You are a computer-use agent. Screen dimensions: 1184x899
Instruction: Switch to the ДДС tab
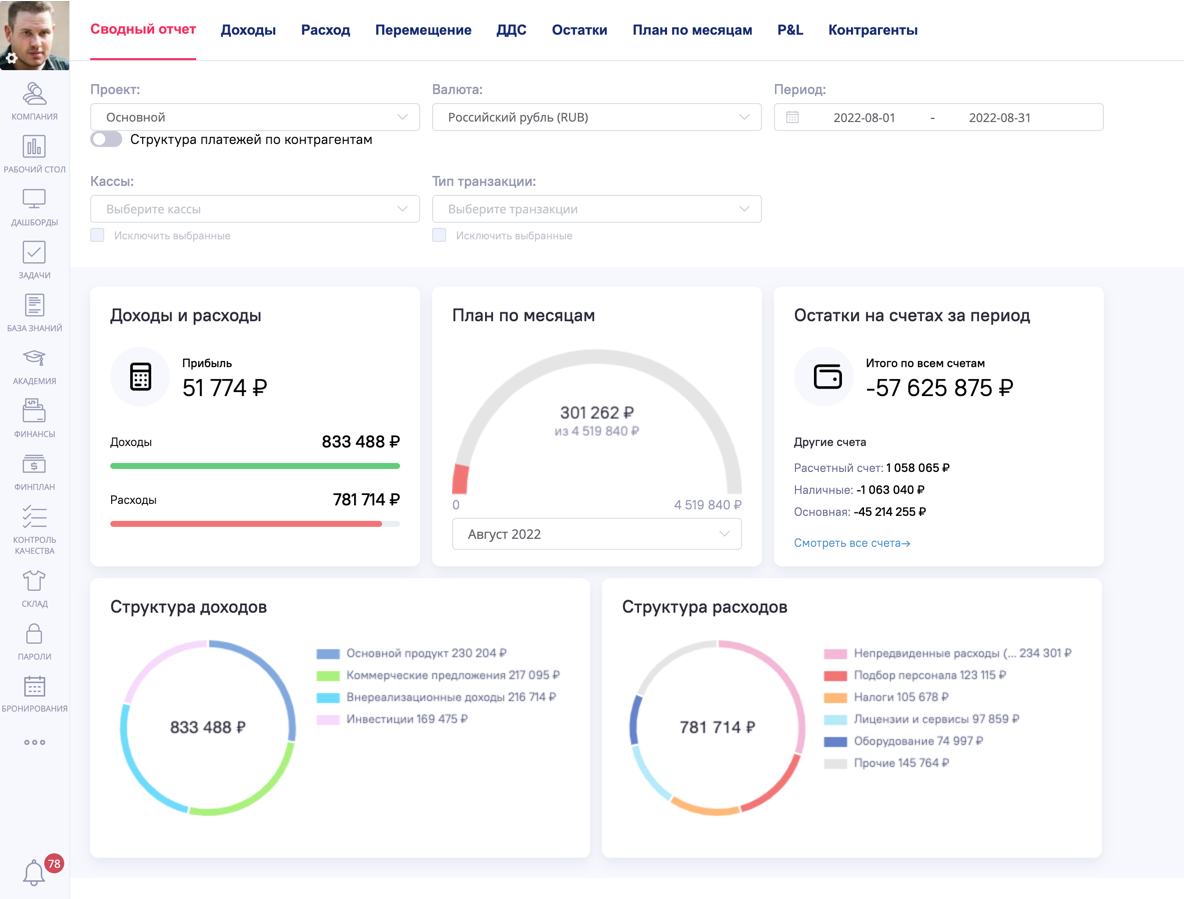click(511, 30)
